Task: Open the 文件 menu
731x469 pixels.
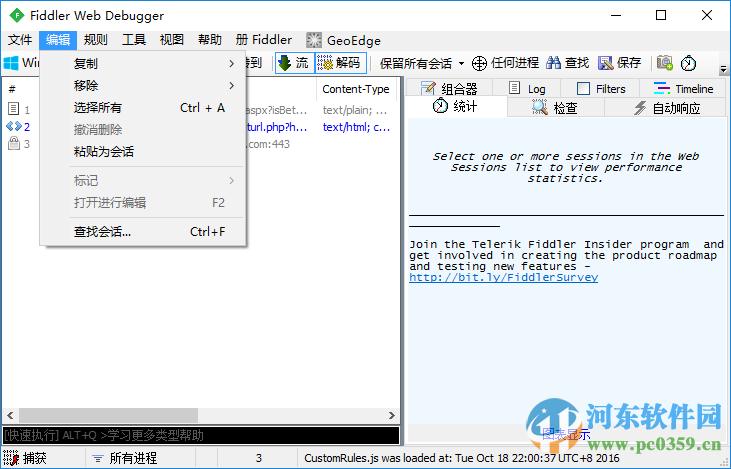Action: click(20, 40)
